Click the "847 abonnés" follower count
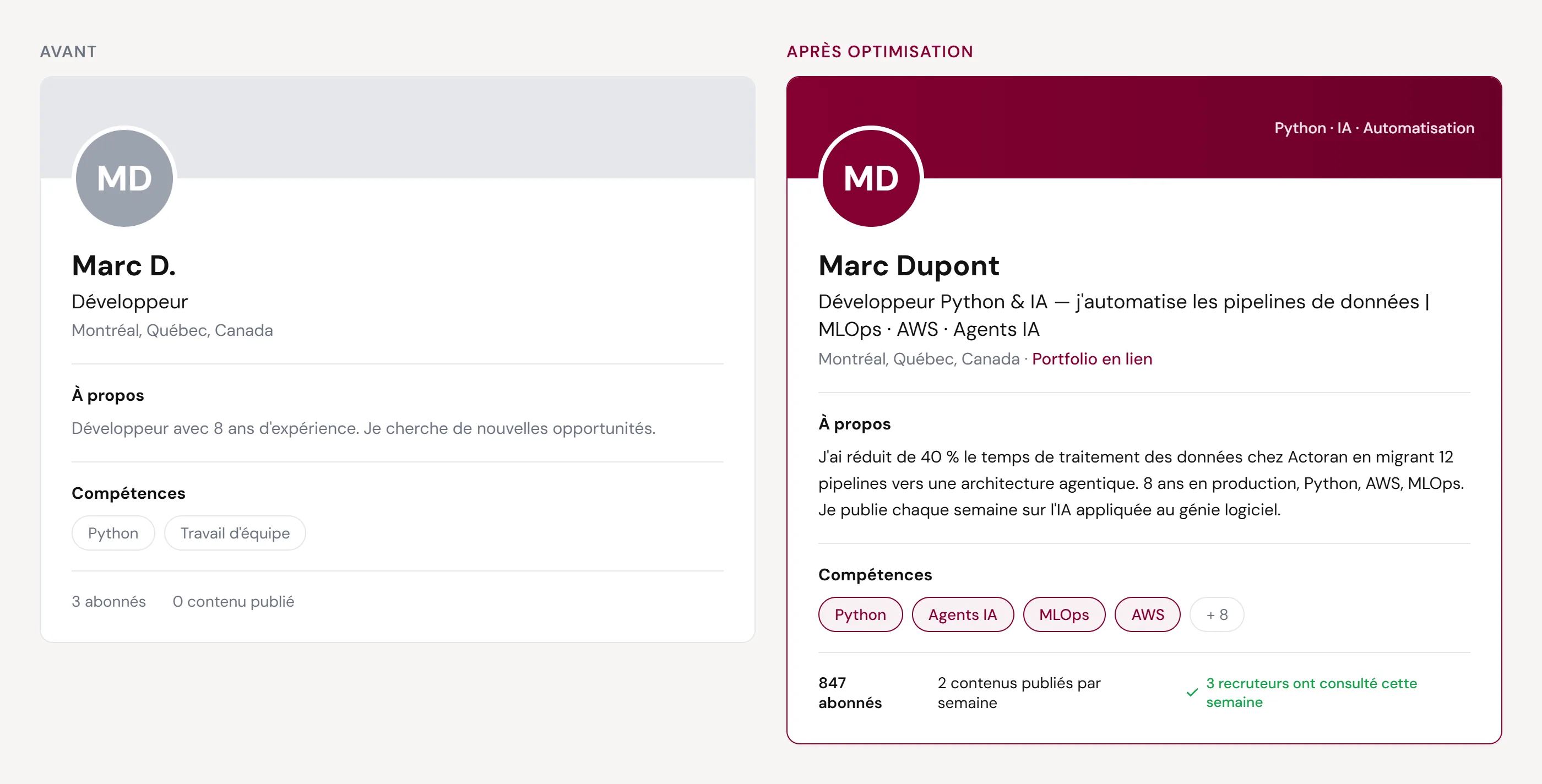Image resolution: width=1542 pixels, height=784 pixels. (x=850, y=693)
